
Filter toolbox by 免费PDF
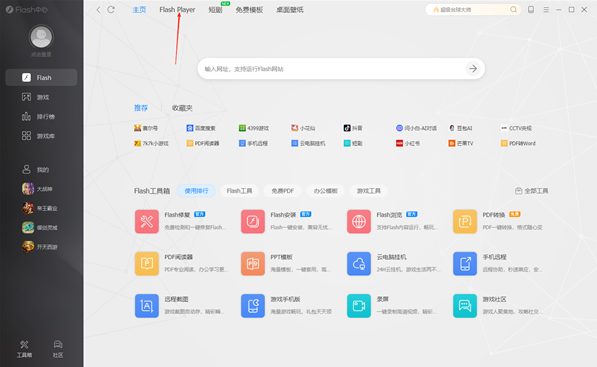coord(283,191)
